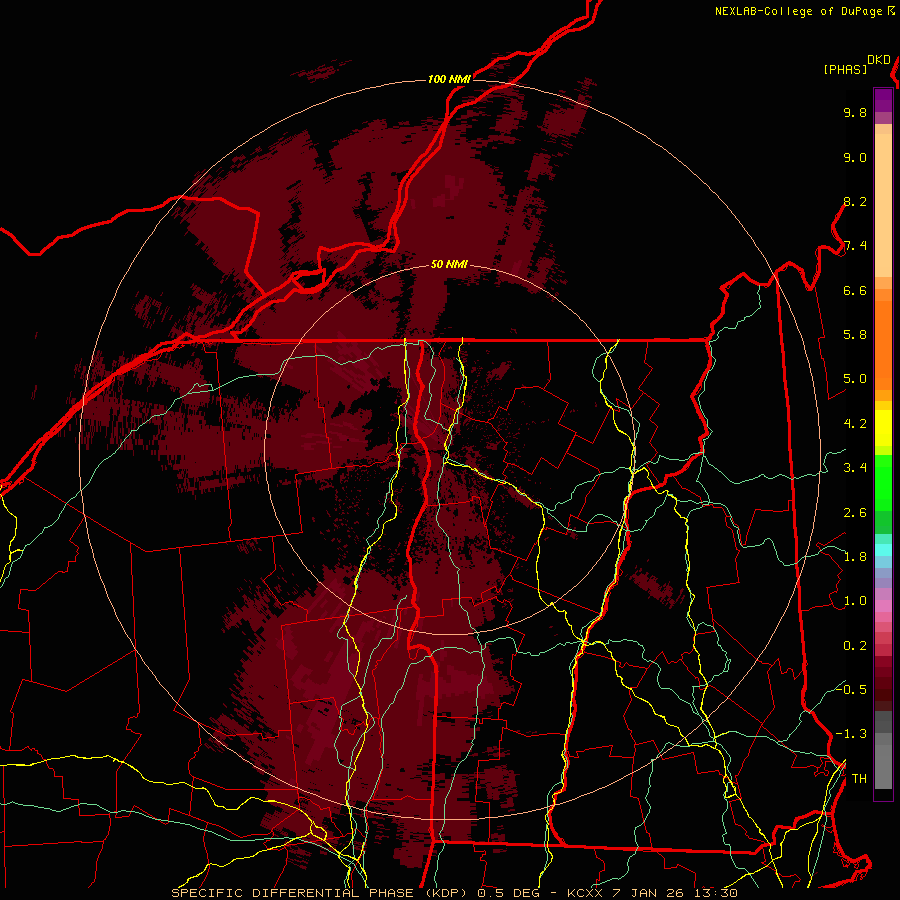The image size is (900, 900).
Task: Click the 1.0 legend value
Action: tap(855, 602)
